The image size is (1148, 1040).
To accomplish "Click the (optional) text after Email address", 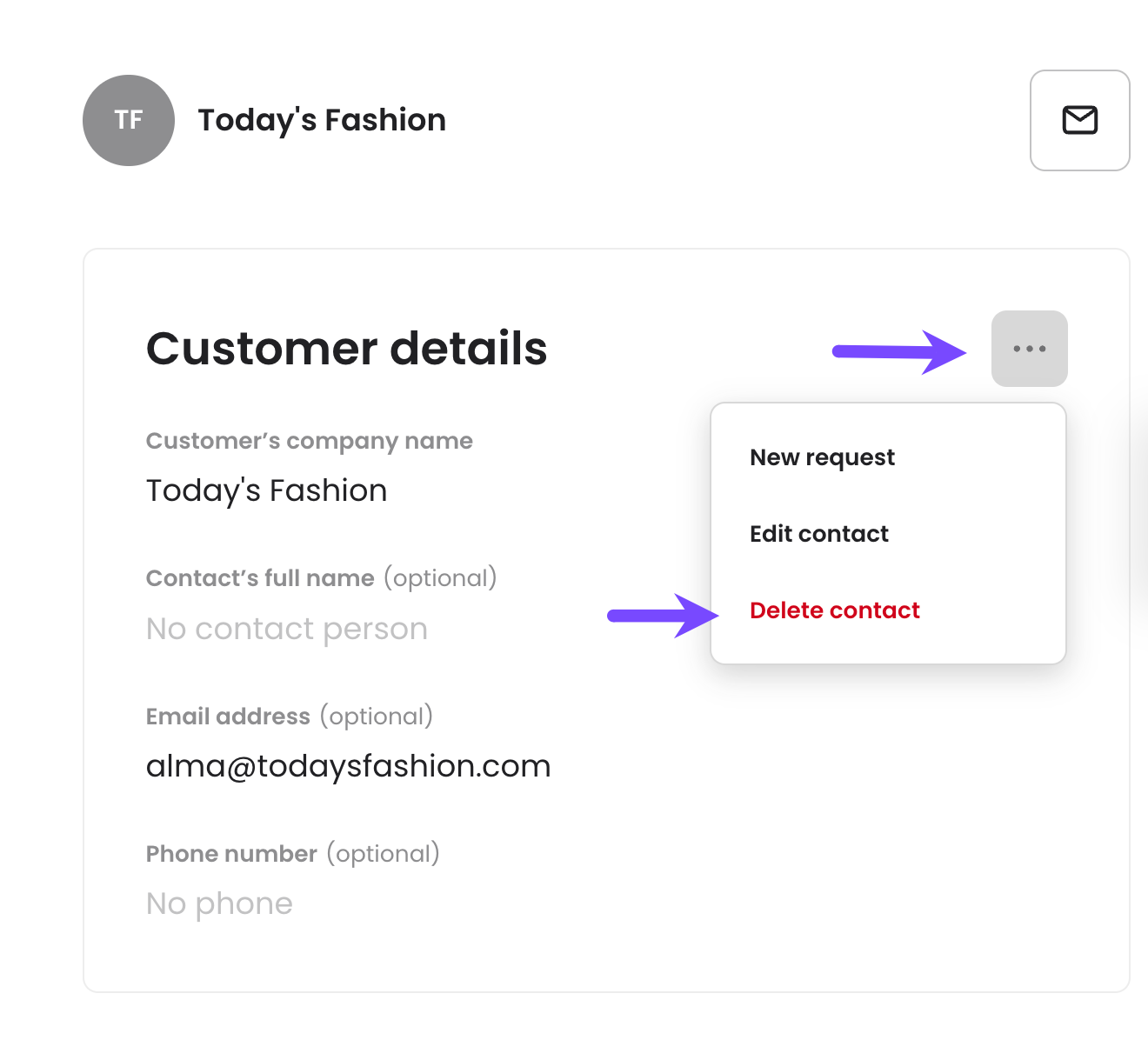I will pyautogui.click(x=377, y=717).
